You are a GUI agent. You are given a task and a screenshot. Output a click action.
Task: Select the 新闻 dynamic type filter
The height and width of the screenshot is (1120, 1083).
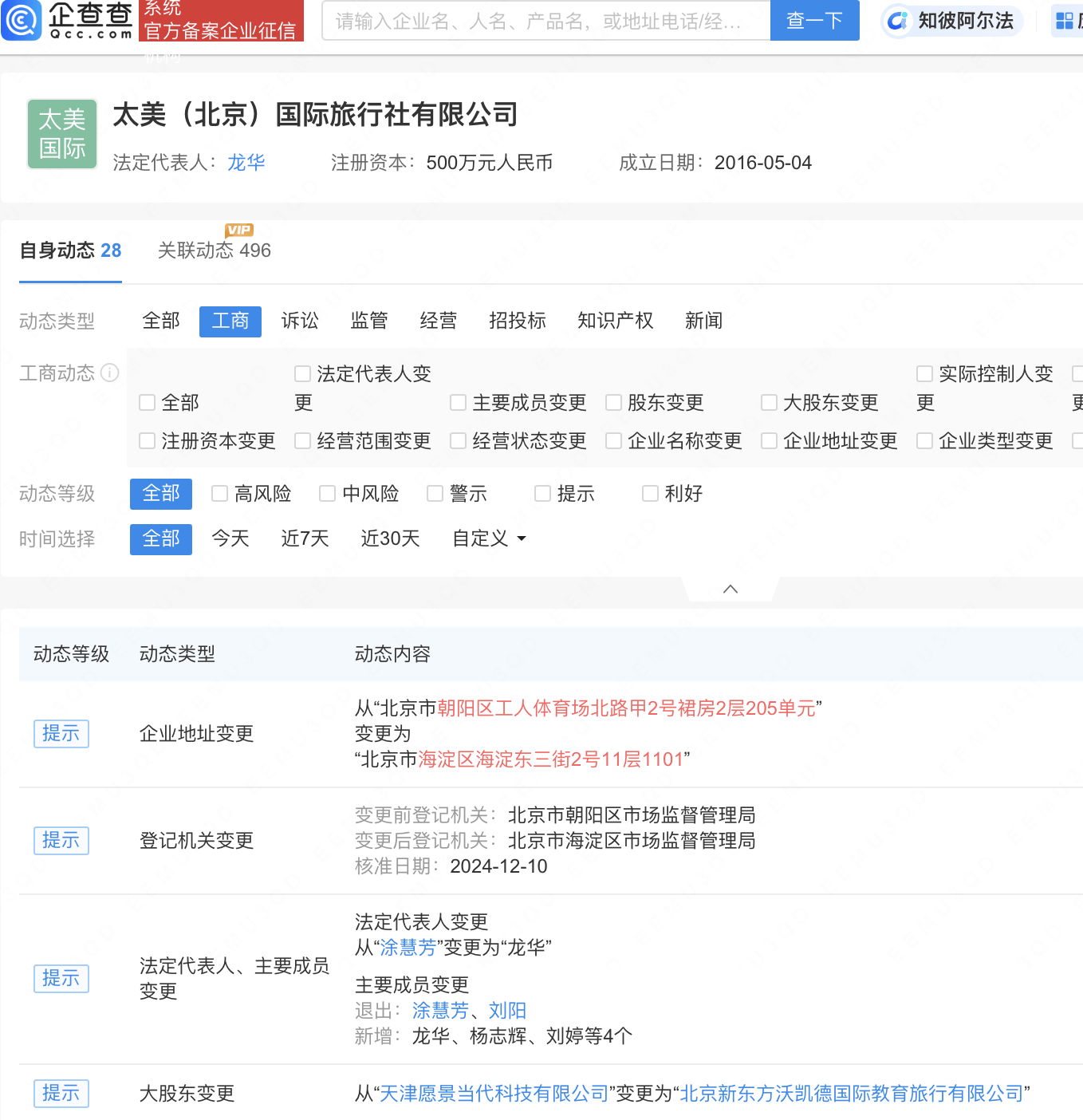coord(704,321)
